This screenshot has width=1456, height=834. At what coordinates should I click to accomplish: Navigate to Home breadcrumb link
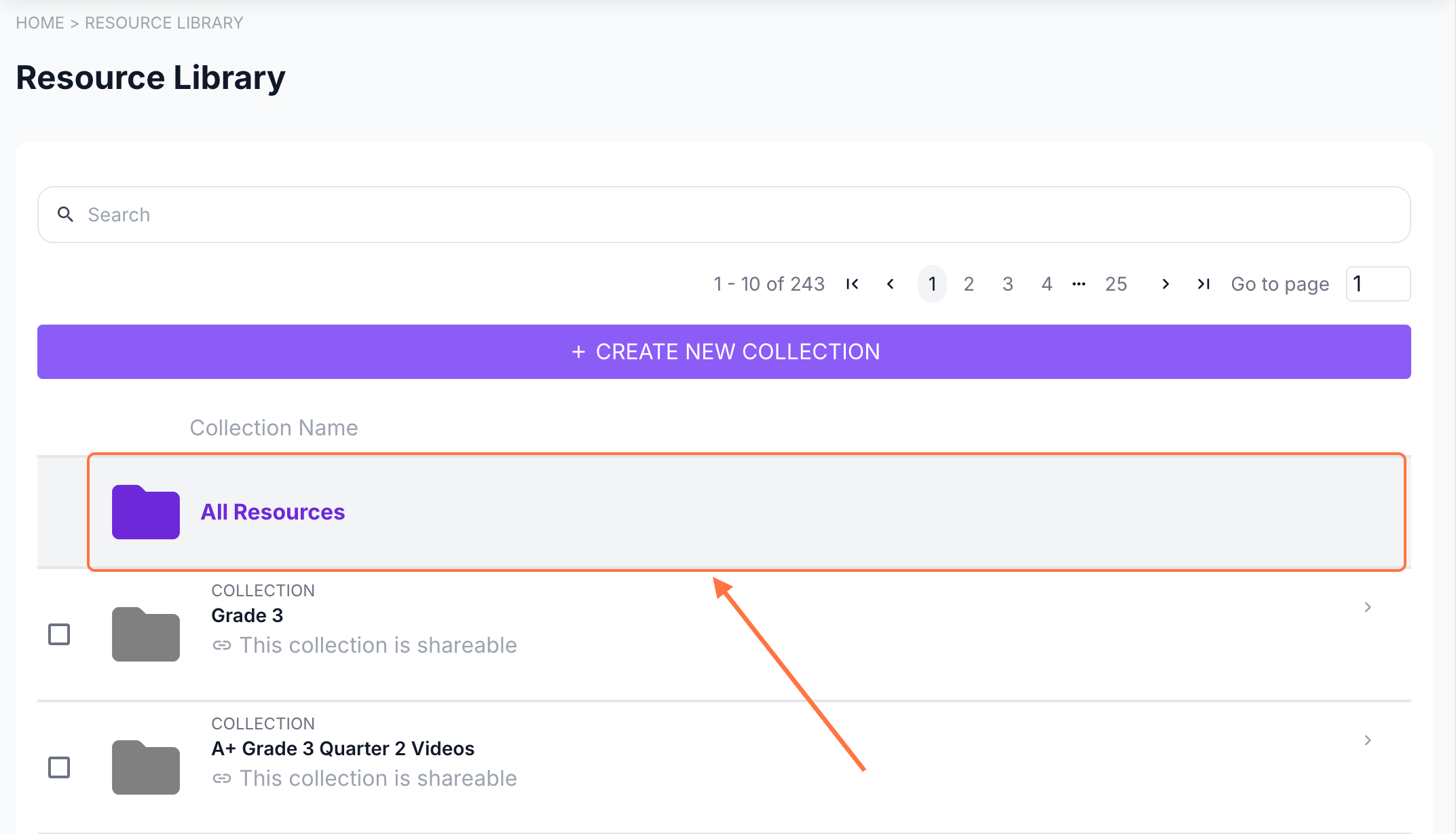(x=39, y=23)
